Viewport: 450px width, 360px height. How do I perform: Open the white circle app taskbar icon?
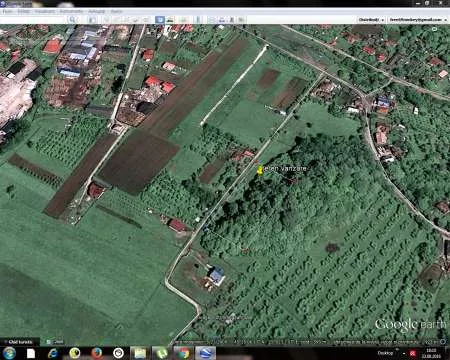118,353
